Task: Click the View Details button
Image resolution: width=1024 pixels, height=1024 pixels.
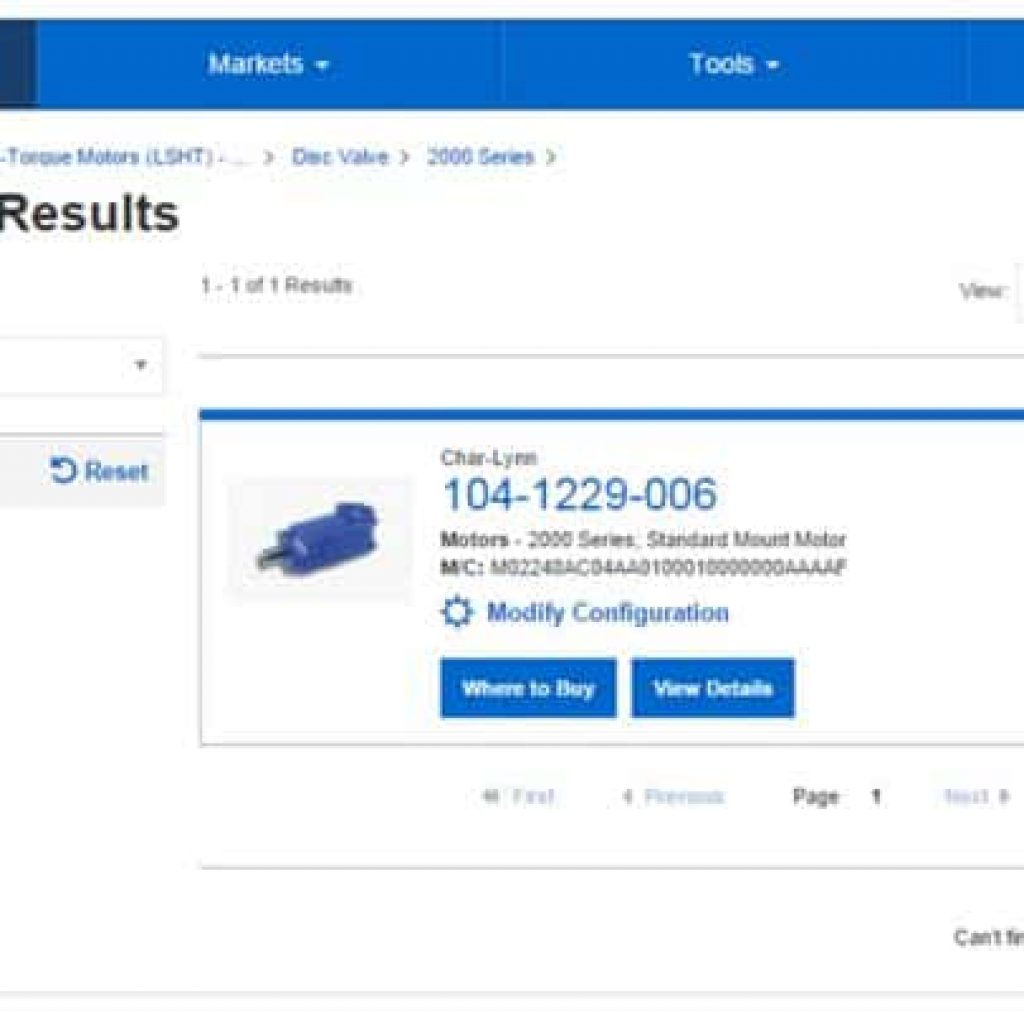Action: [x=712, y=687]
